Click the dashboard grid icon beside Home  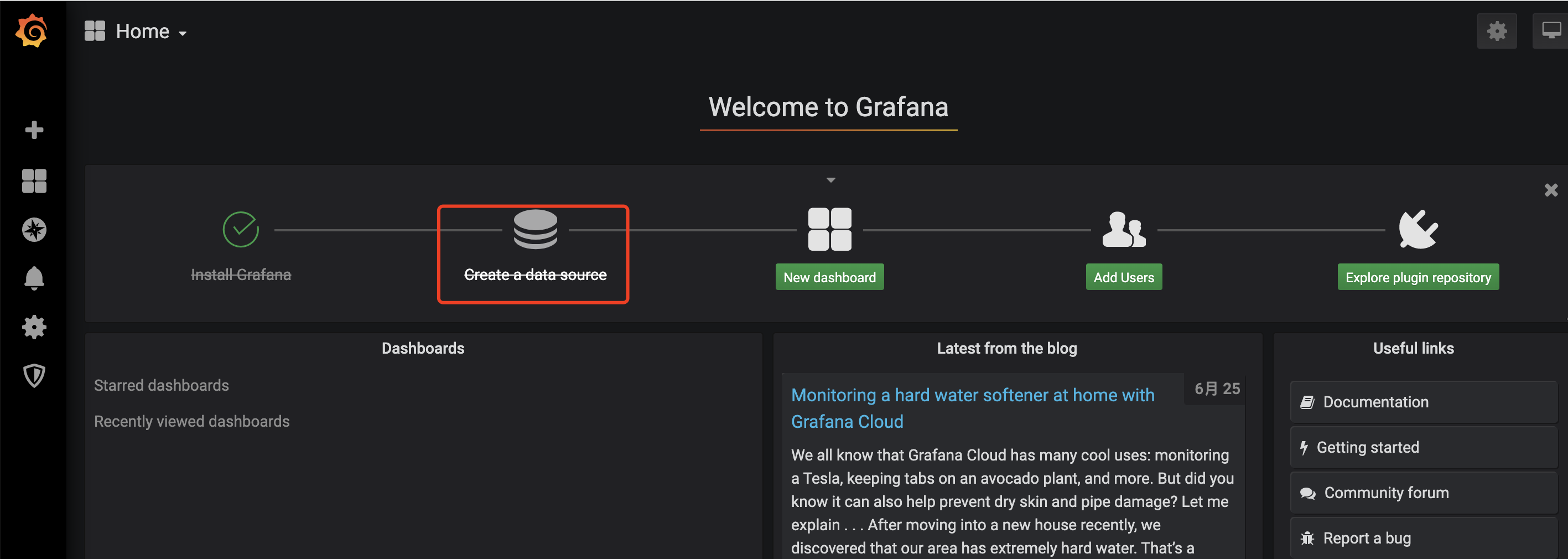point(95,31)
